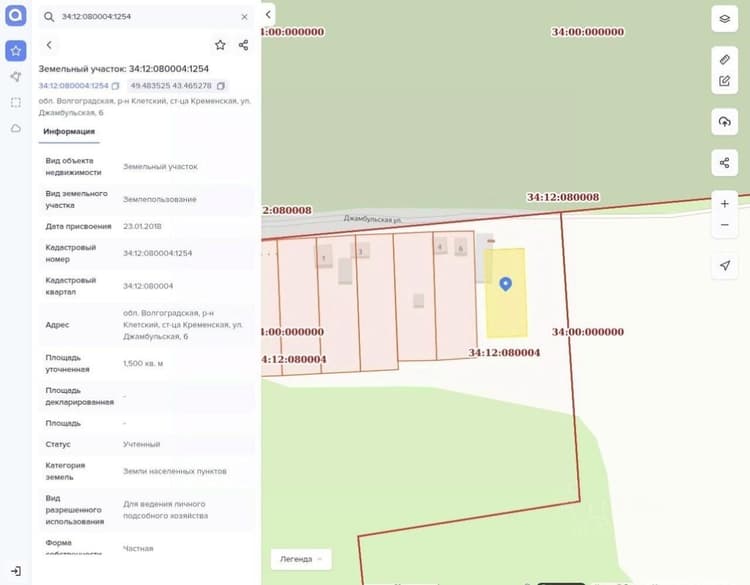
Task: Collapse the side info panel
Action: [x=268, y=15]
